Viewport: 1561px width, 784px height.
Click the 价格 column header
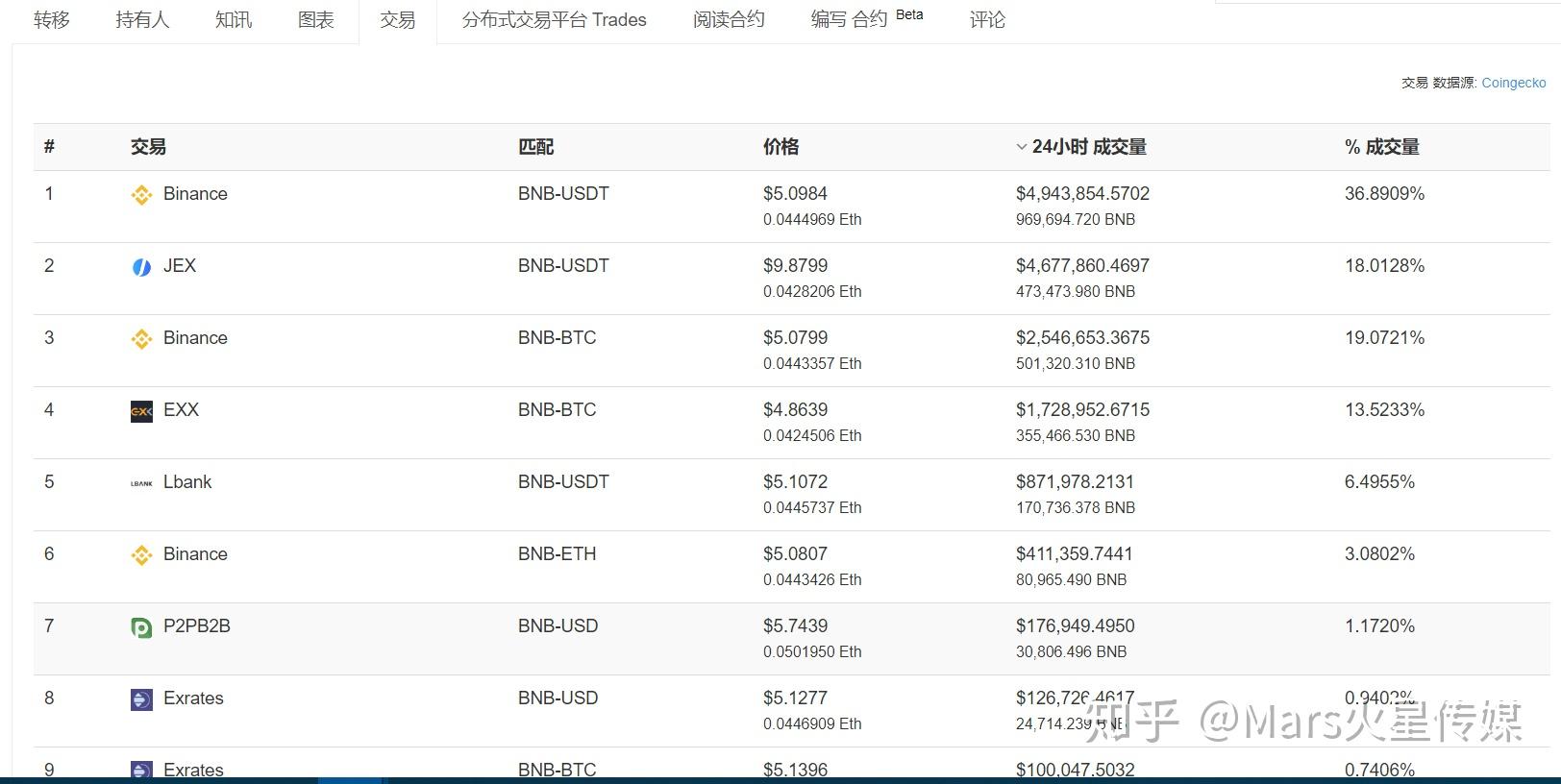(x=780, y=147)
